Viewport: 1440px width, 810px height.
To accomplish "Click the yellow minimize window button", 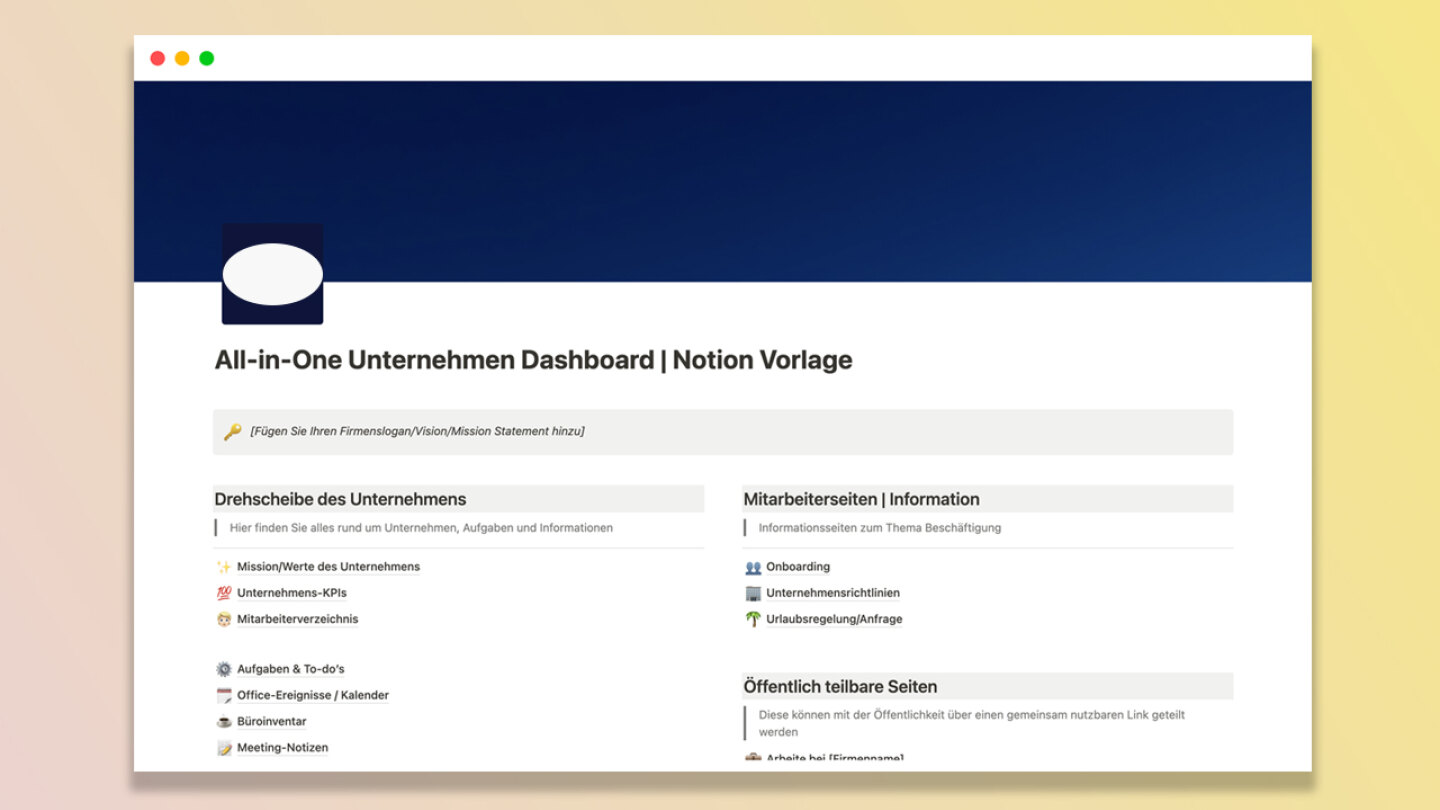I will (182, 58).
